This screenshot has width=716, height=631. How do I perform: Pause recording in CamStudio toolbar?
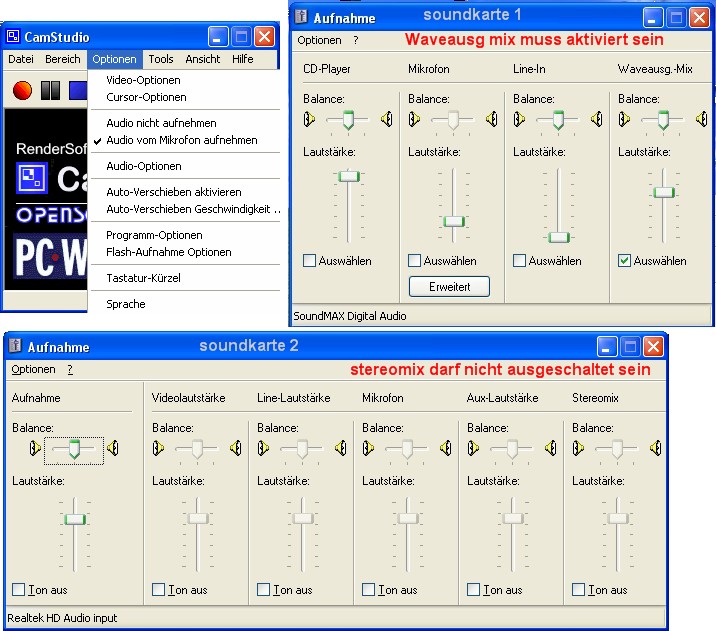tap(50, 90)
